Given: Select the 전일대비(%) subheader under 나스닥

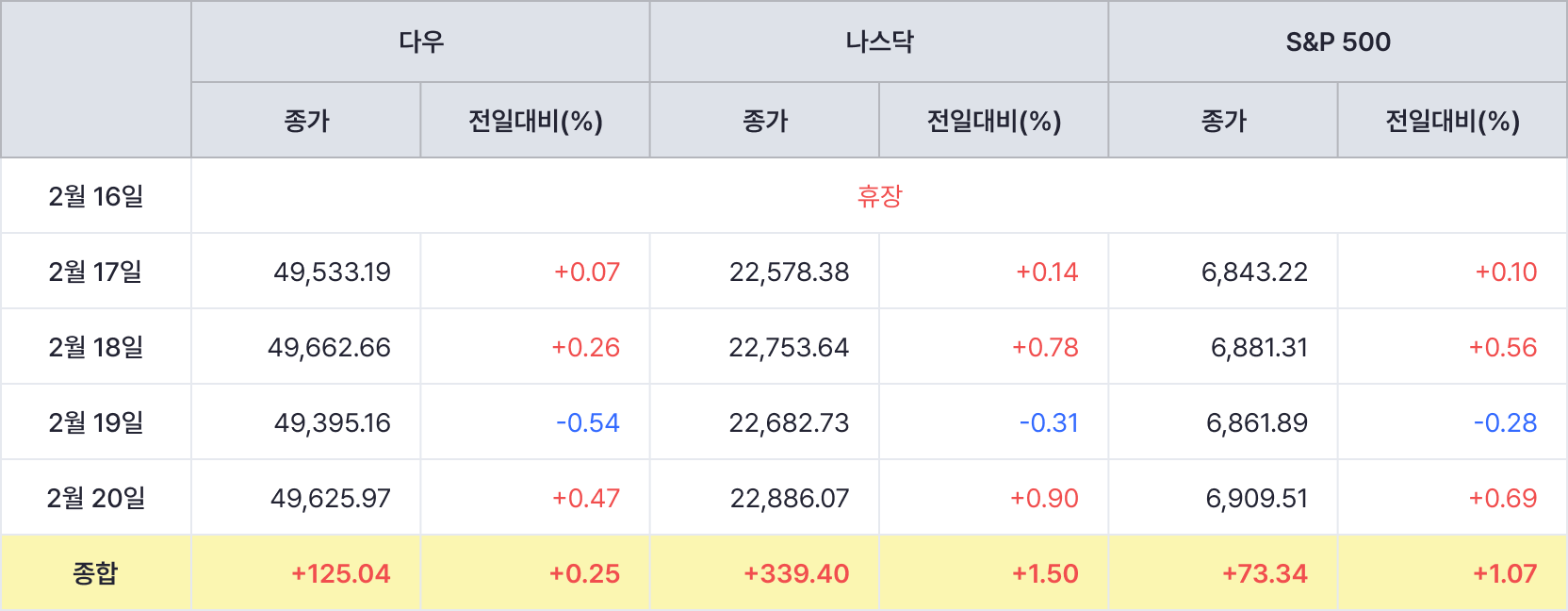Looking at the screenshot, I should point(994,121).
